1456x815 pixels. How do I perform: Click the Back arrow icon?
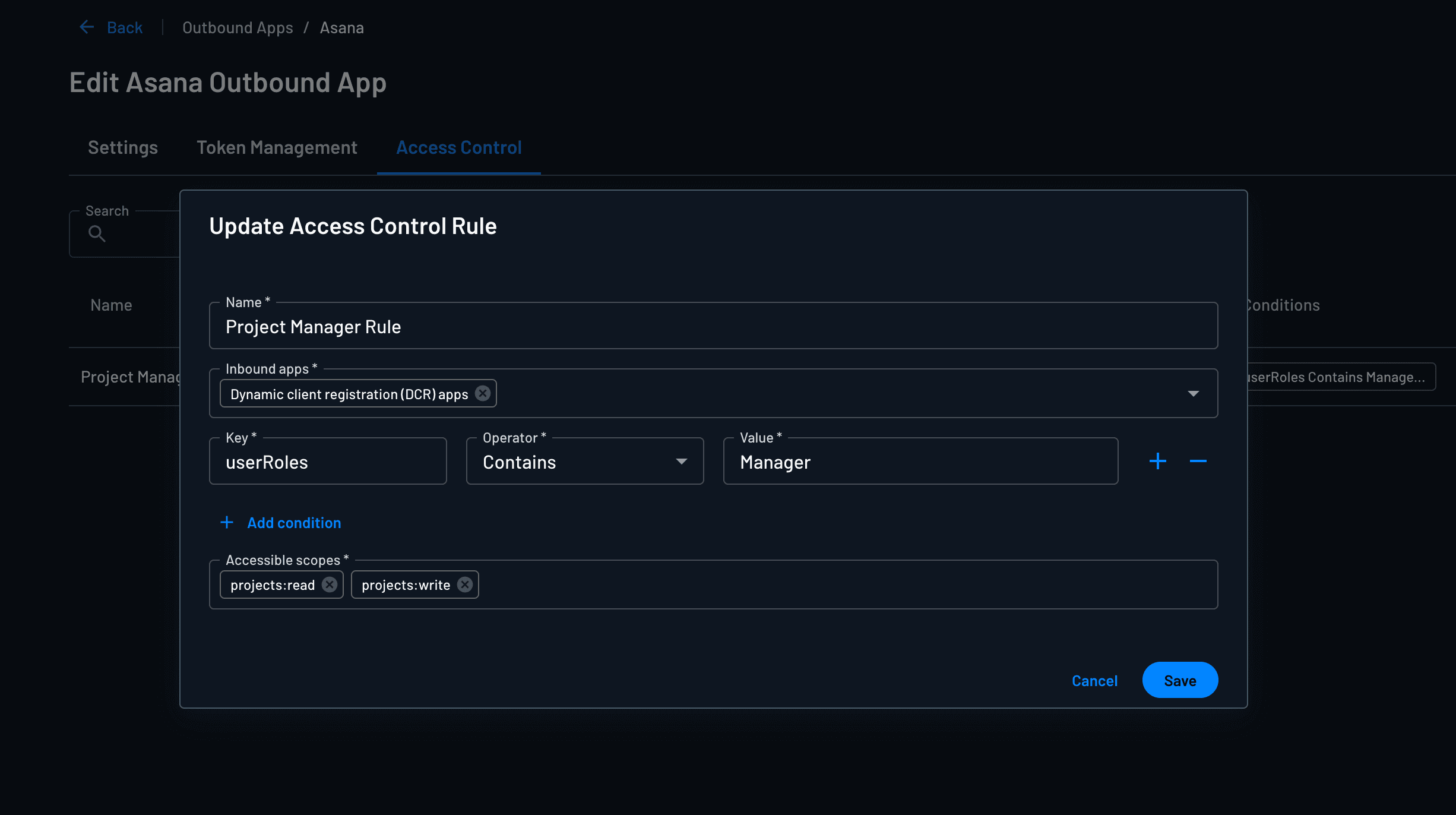[87, 27]
